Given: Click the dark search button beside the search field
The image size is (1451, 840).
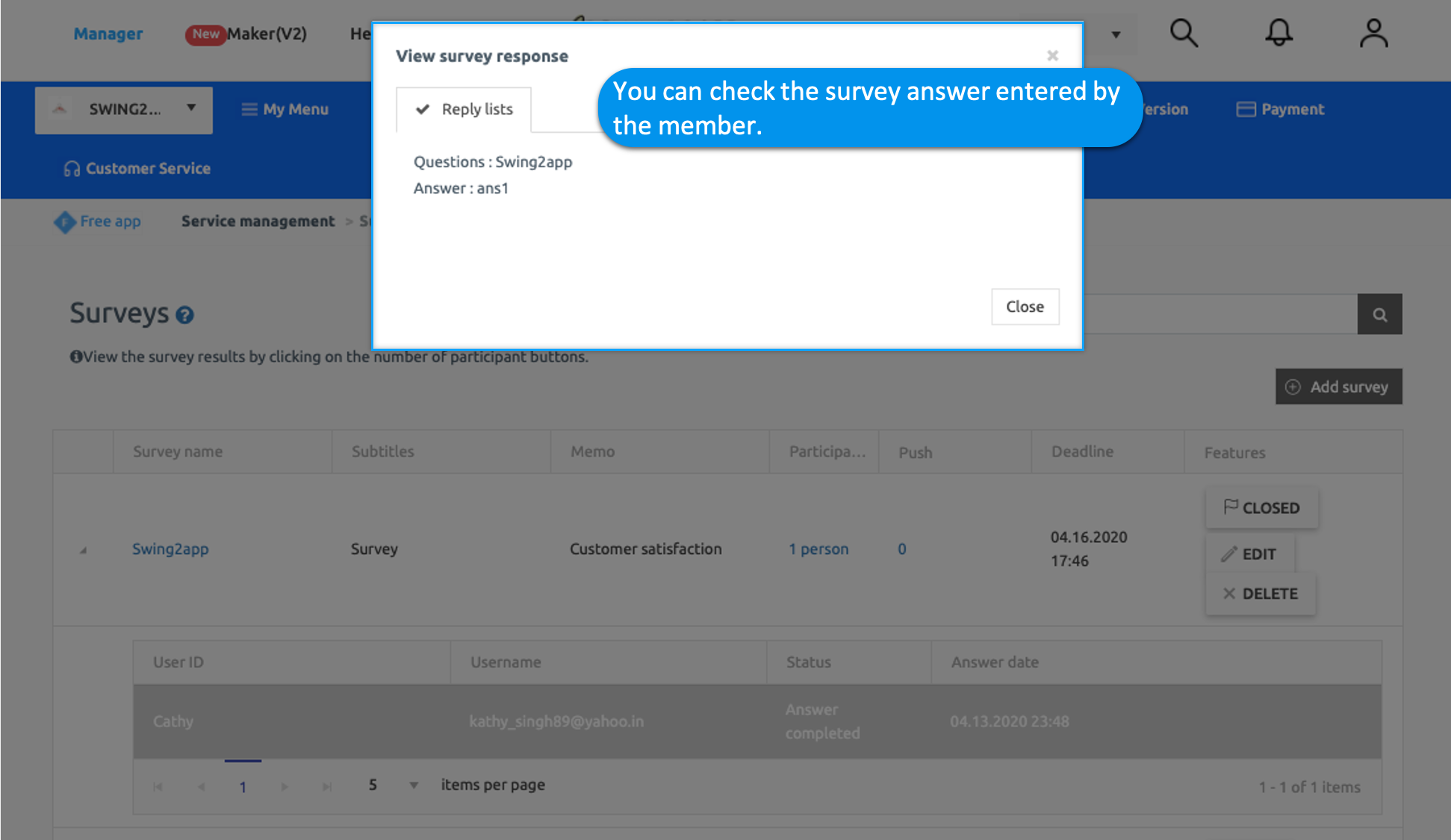Looking at the screenshot, I should [x=1379, y=314].
